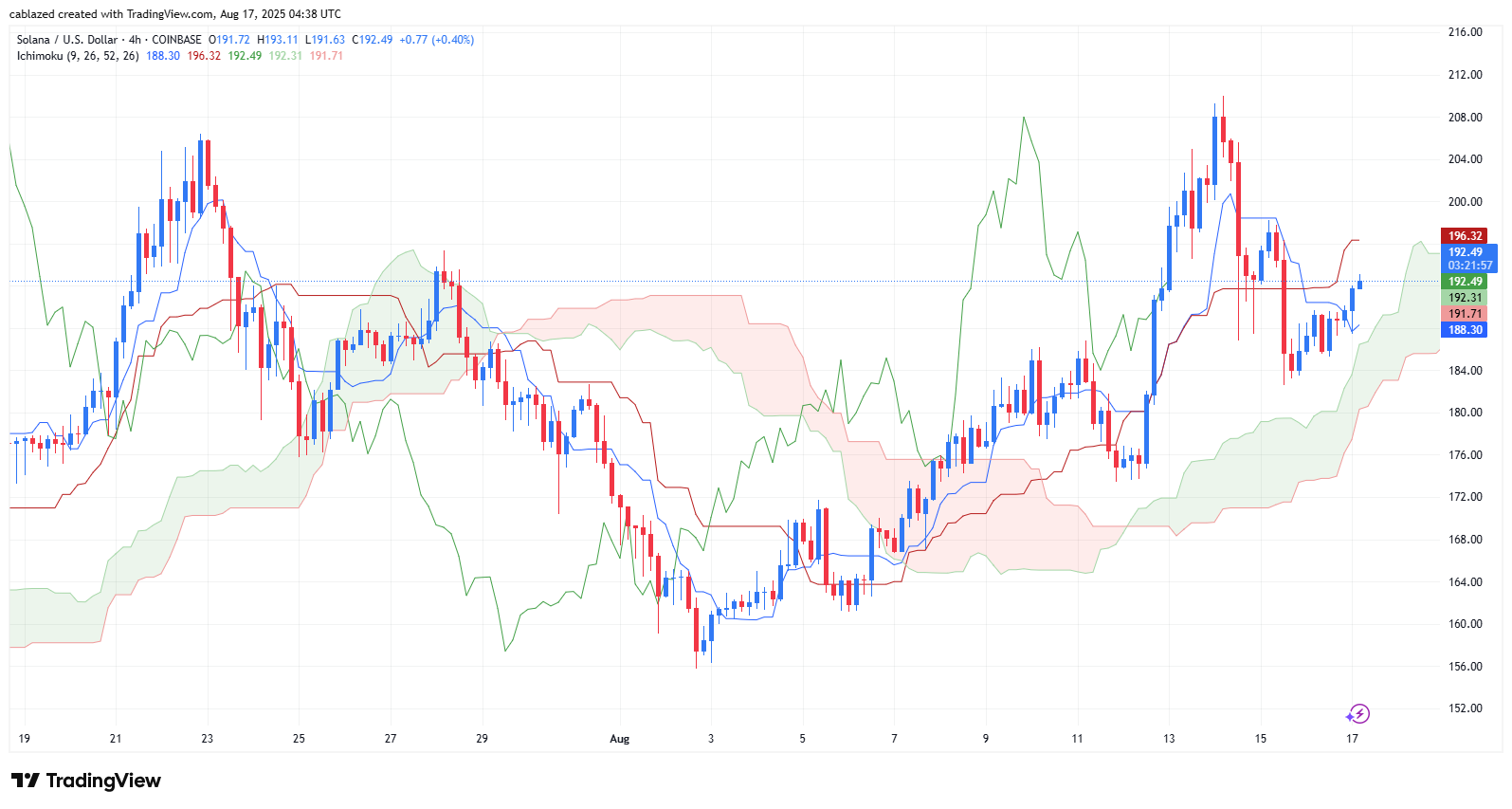The width and height of the screenshot is (1512, 809).
Task: Click the 216.00 price scale label
Action: 1465,32
